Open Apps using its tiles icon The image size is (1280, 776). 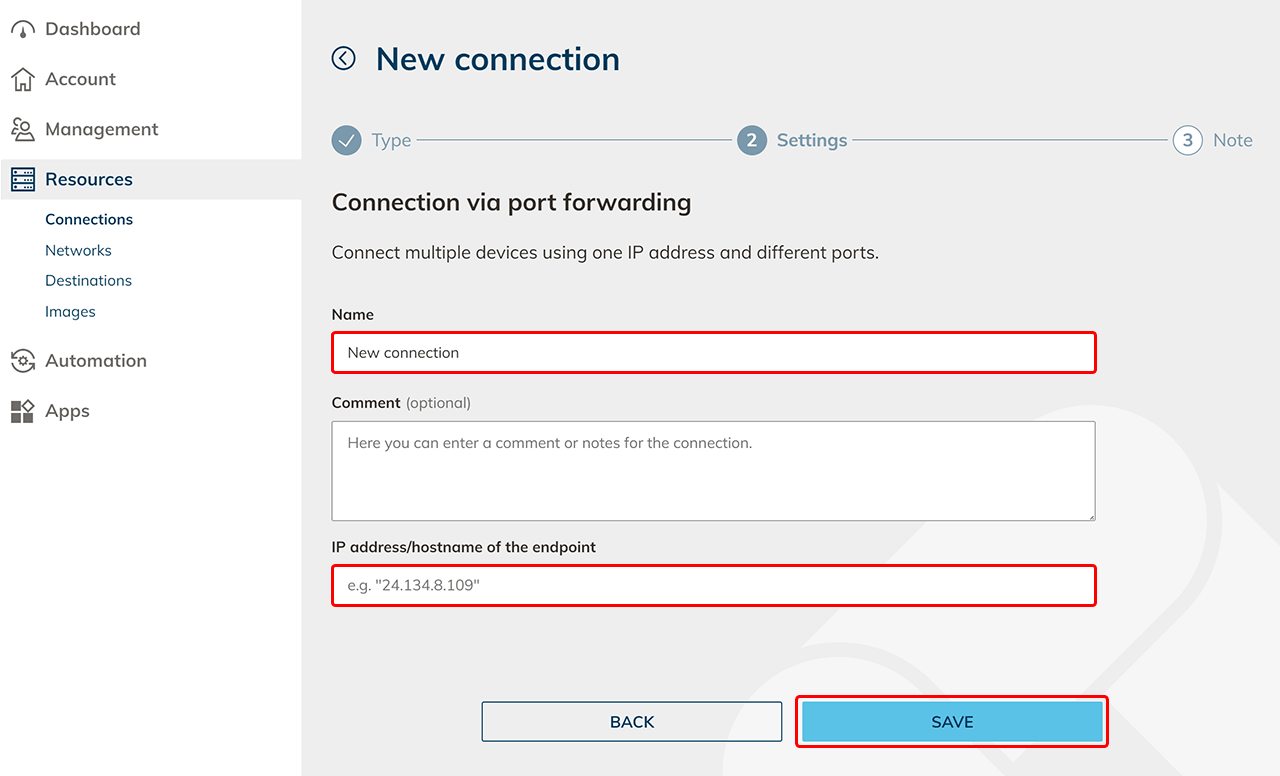point(22,411)
